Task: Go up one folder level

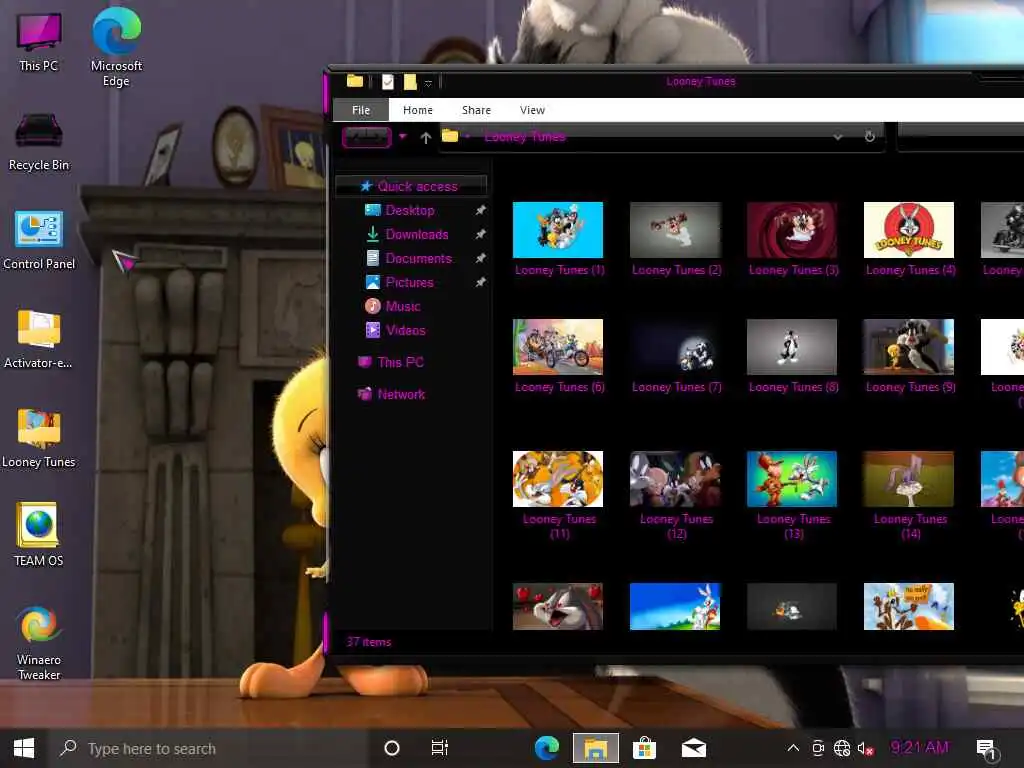Action: tap(426, 138)
